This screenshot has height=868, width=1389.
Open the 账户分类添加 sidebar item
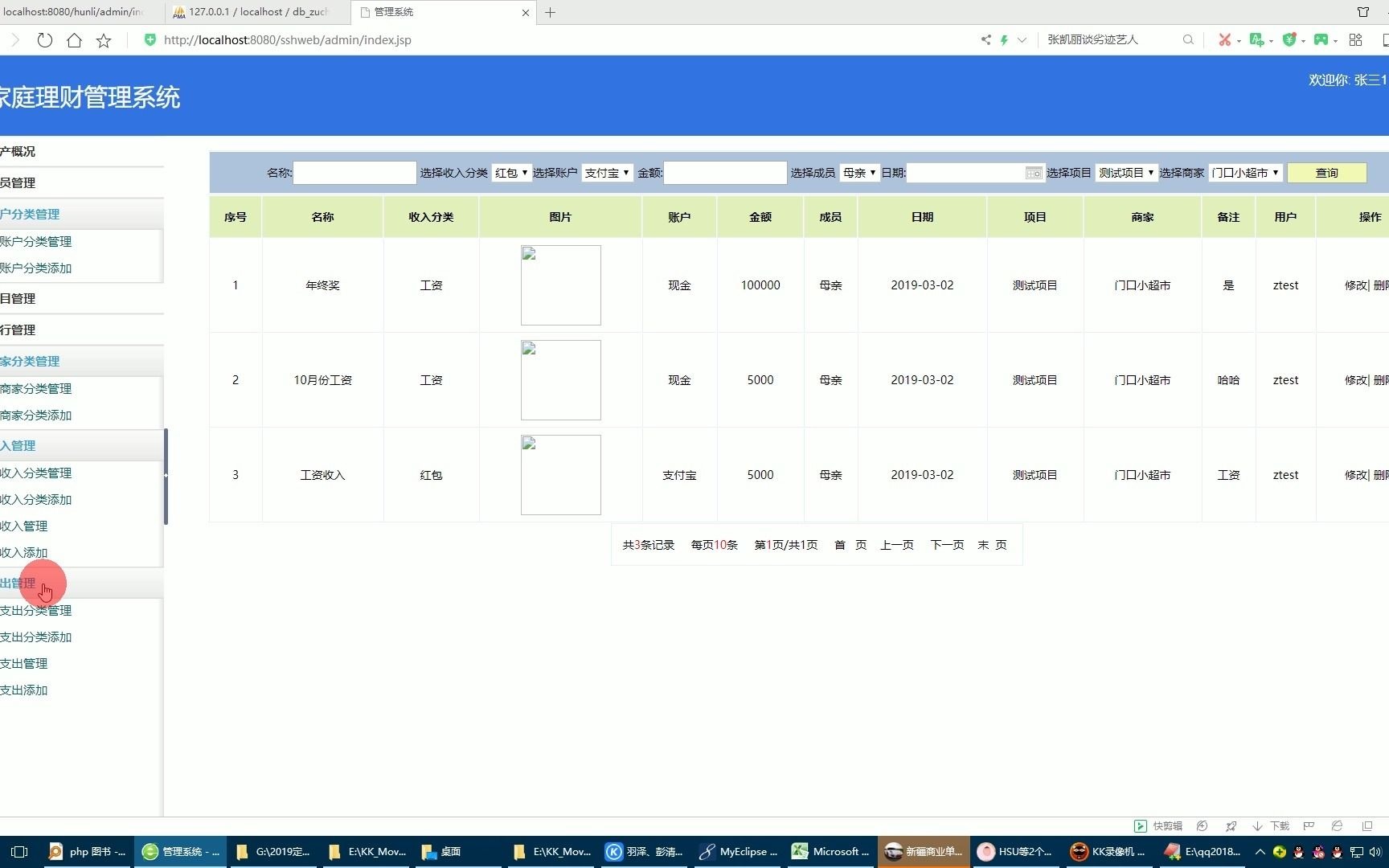(36, 268)
